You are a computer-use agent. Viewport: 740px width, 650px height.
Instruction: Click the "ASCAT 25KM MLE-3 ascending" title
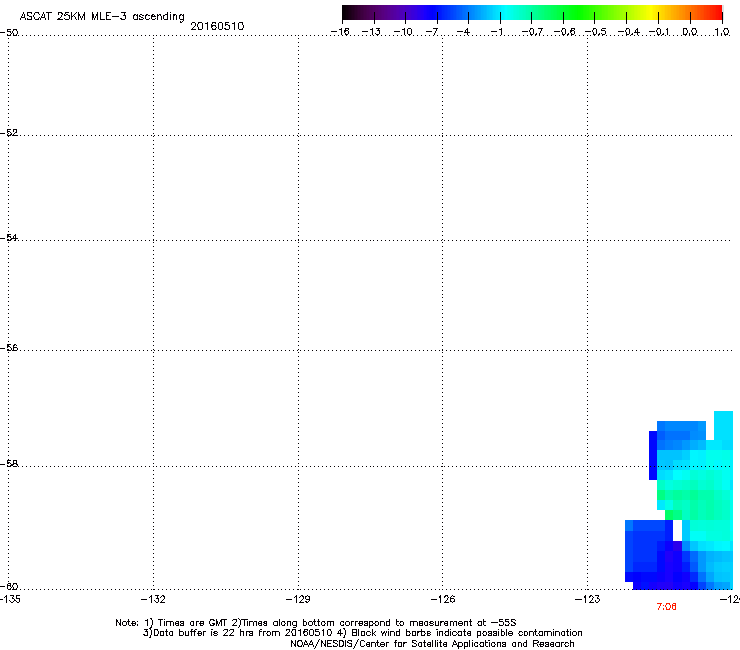(x=102, y=16)
